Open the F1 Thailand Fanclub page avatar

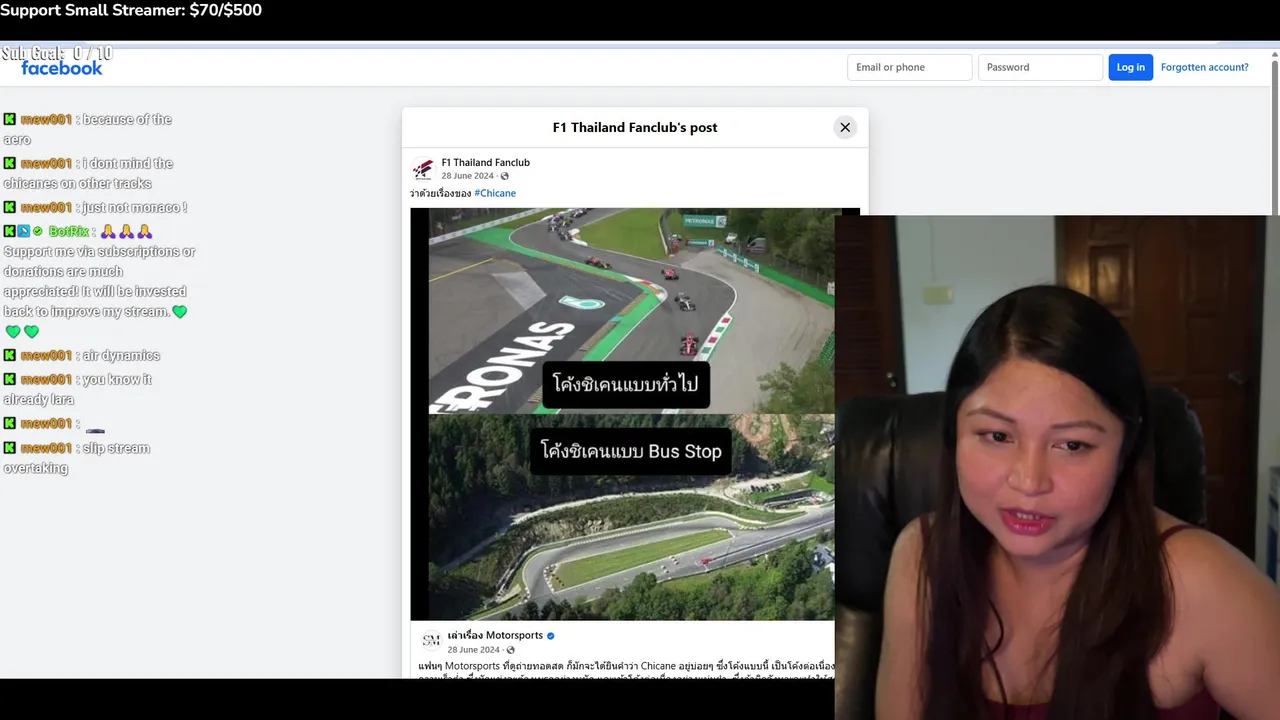click(423, 168)
